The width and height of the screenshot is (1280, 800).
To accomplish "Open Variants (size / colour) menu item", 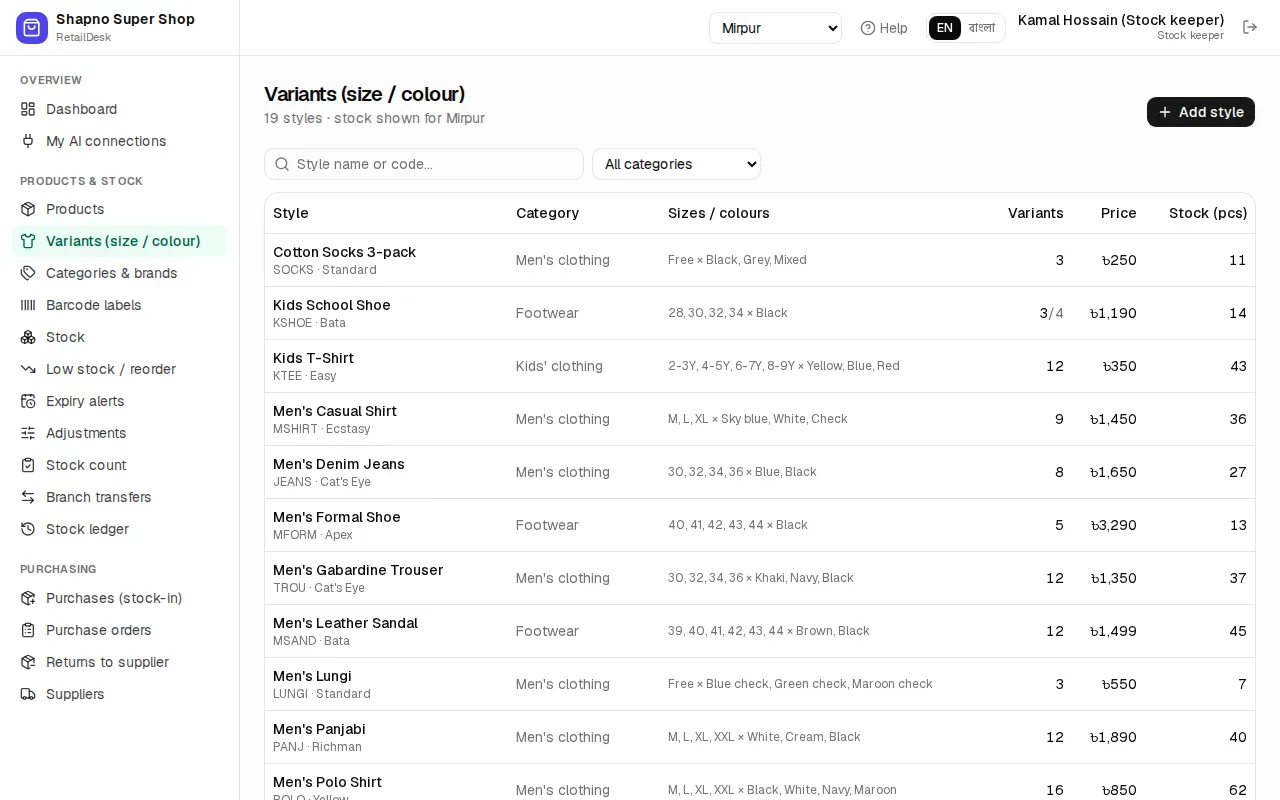I will (120, 241).
